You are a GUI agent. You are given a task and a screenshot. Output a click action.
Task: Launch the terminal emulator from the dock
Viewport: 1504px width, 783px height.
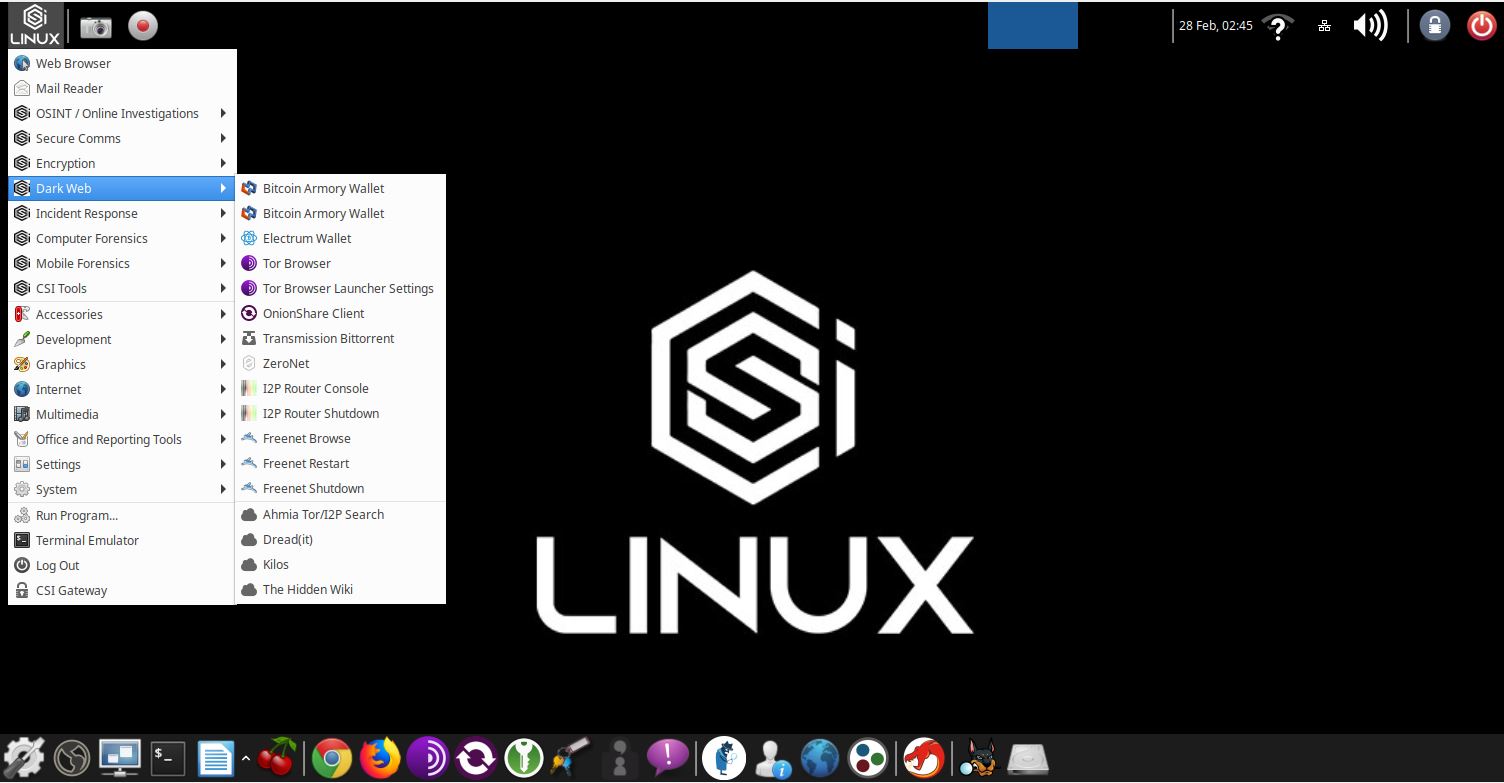pos(168,758)
